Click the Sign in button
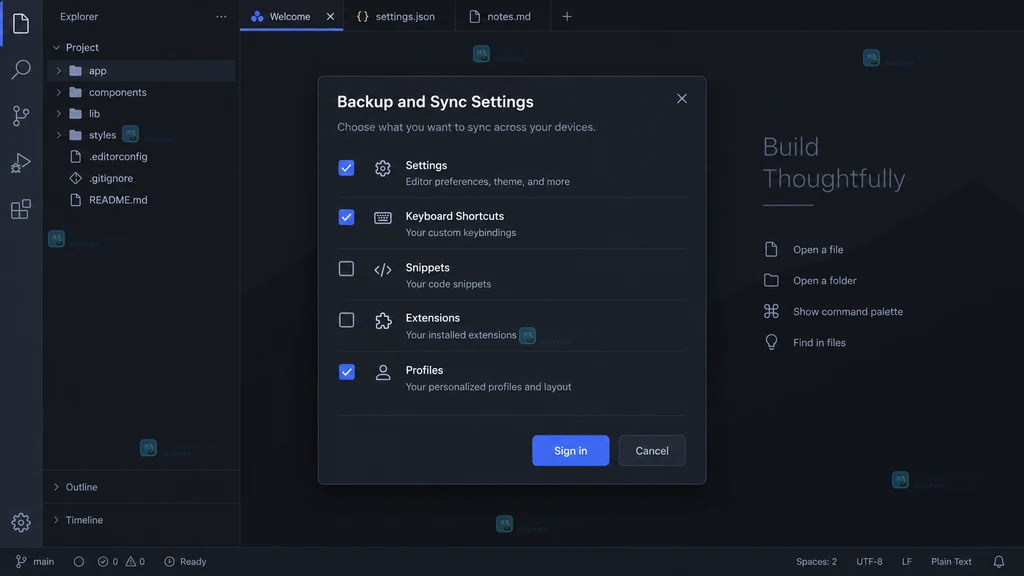 tap(571, 451)
